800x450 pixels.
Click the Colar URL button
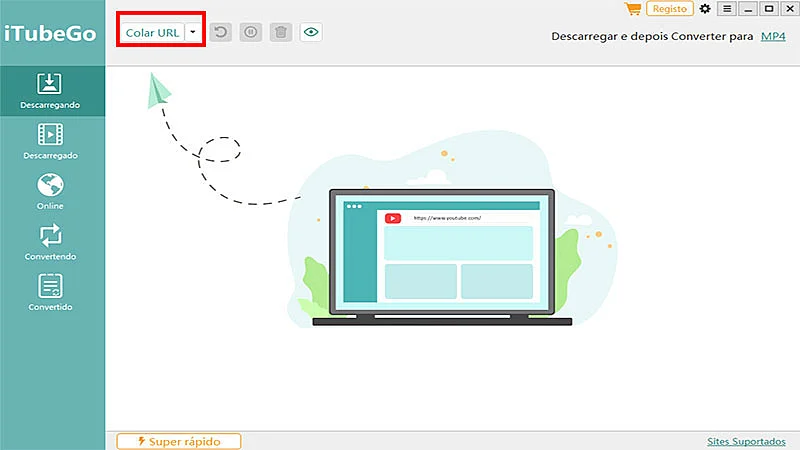pyautogui.click(x=152, y=32)
